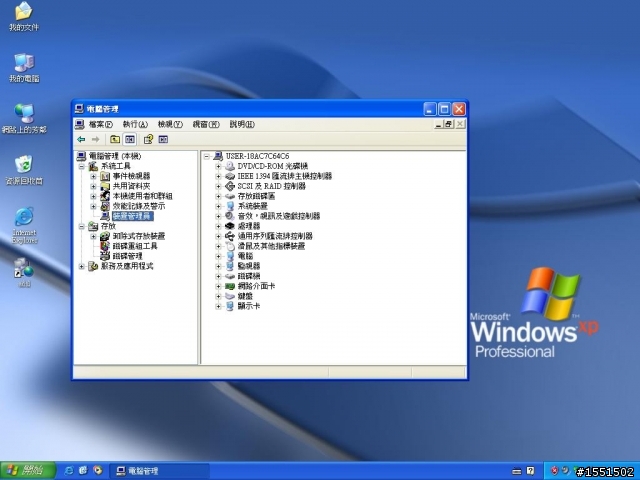This screenshot has width=640, height=480.
Task: Select the DVD/CD-ROM 光碟機 device icon
Action: pyautogui.click(x=230, y=166)
